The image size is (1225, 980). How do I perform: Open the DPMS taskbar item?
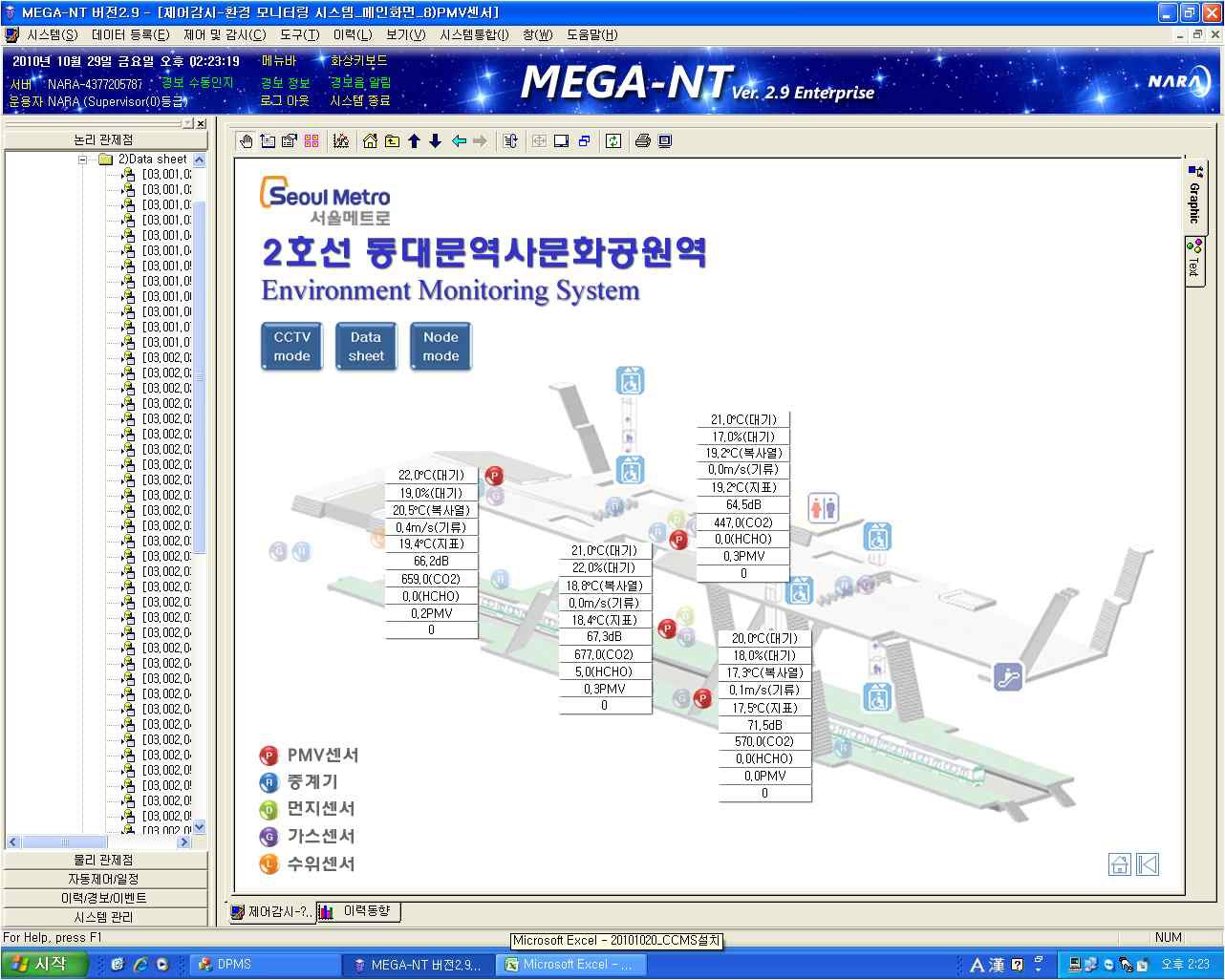[266, 965]
